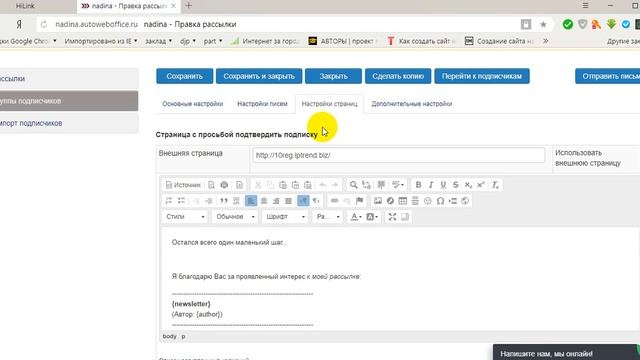Click the Insert Table icon
The image size is (640, 360).
coord(403,200)
